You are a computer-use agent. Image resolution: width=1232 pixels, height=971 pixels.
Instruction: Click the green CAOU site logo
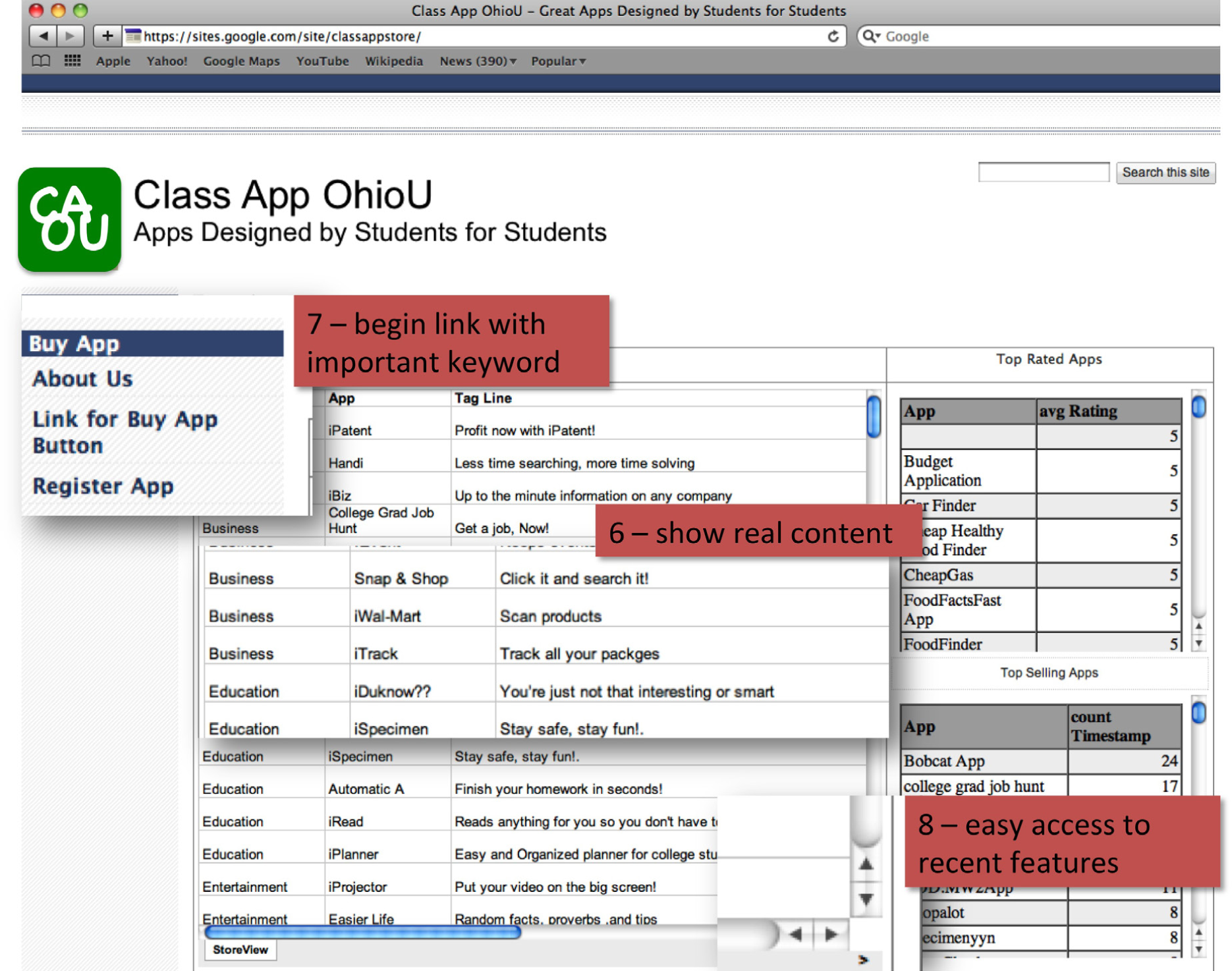coord(70,219)
